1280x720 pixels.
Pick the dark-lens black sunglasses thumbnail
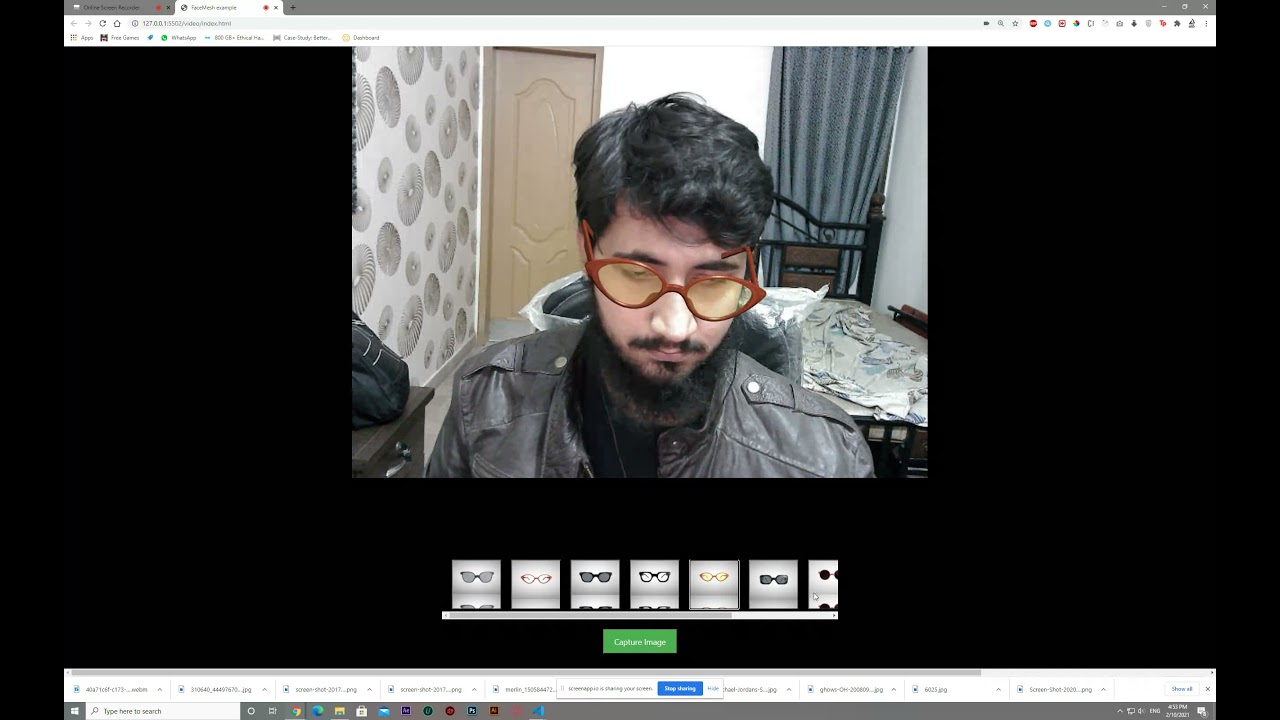click(x=595, y=584)
